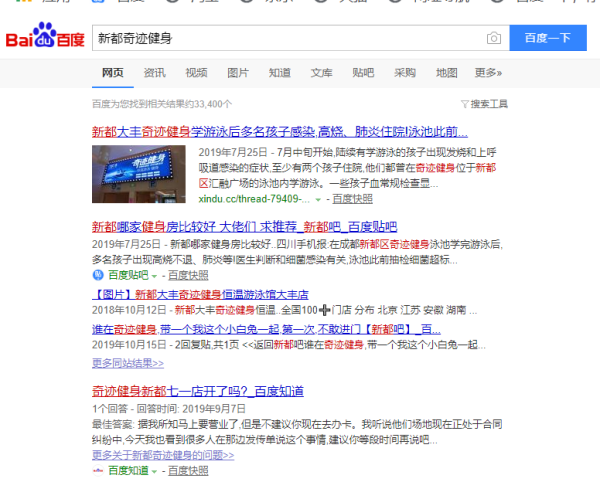Click the xindu.cc/thread-79409 URL
The image size is (600, 482).
pos(254,199)
